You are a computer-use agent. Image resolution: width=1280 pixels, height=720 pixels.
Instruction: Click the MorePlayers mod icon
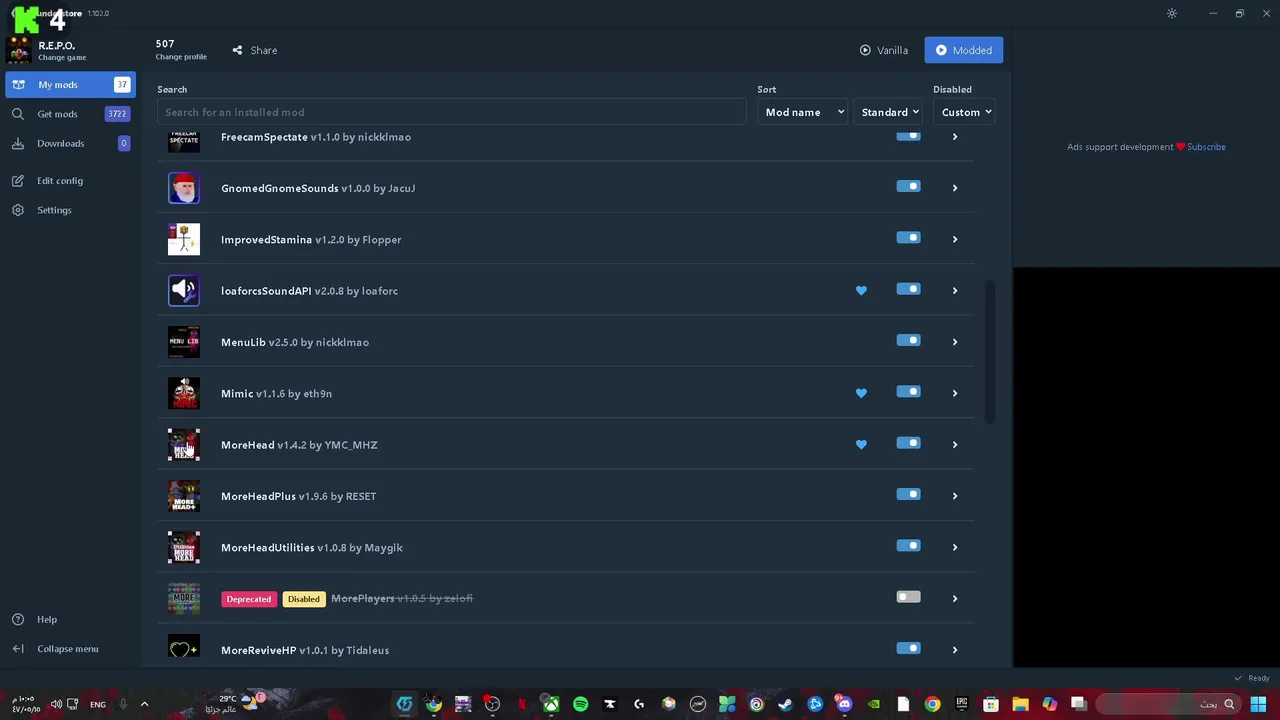point(184,598)
